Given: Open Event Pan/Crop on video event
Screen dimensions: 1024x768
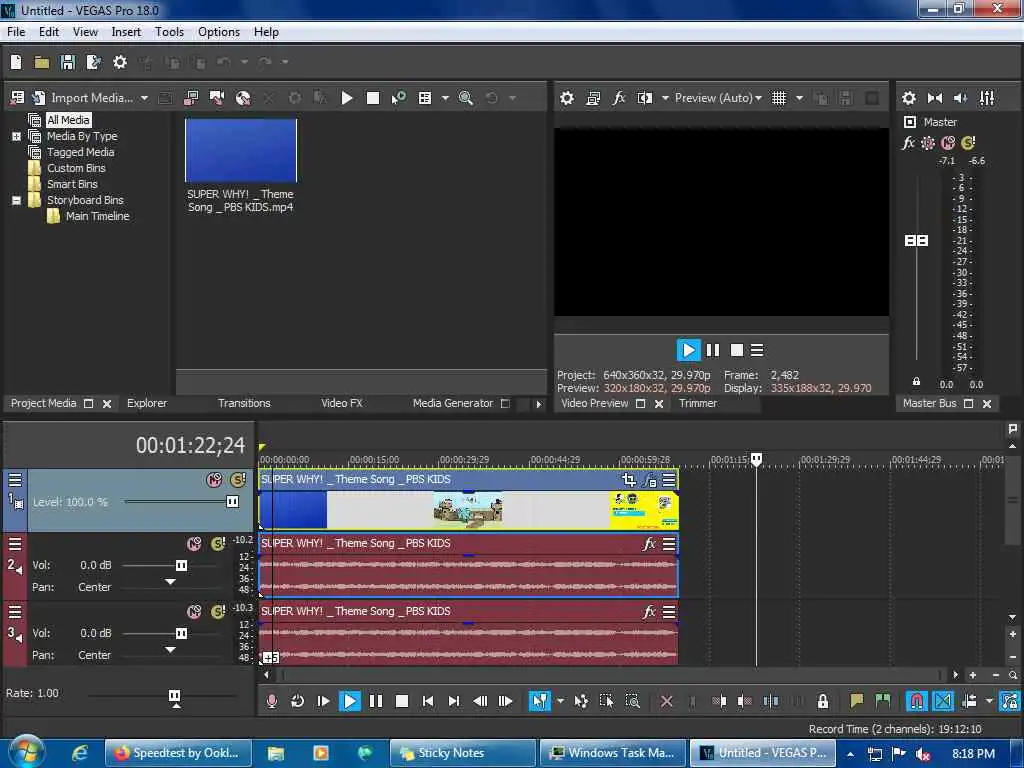Looking at the screenshot, I should [x=629, y=480].
